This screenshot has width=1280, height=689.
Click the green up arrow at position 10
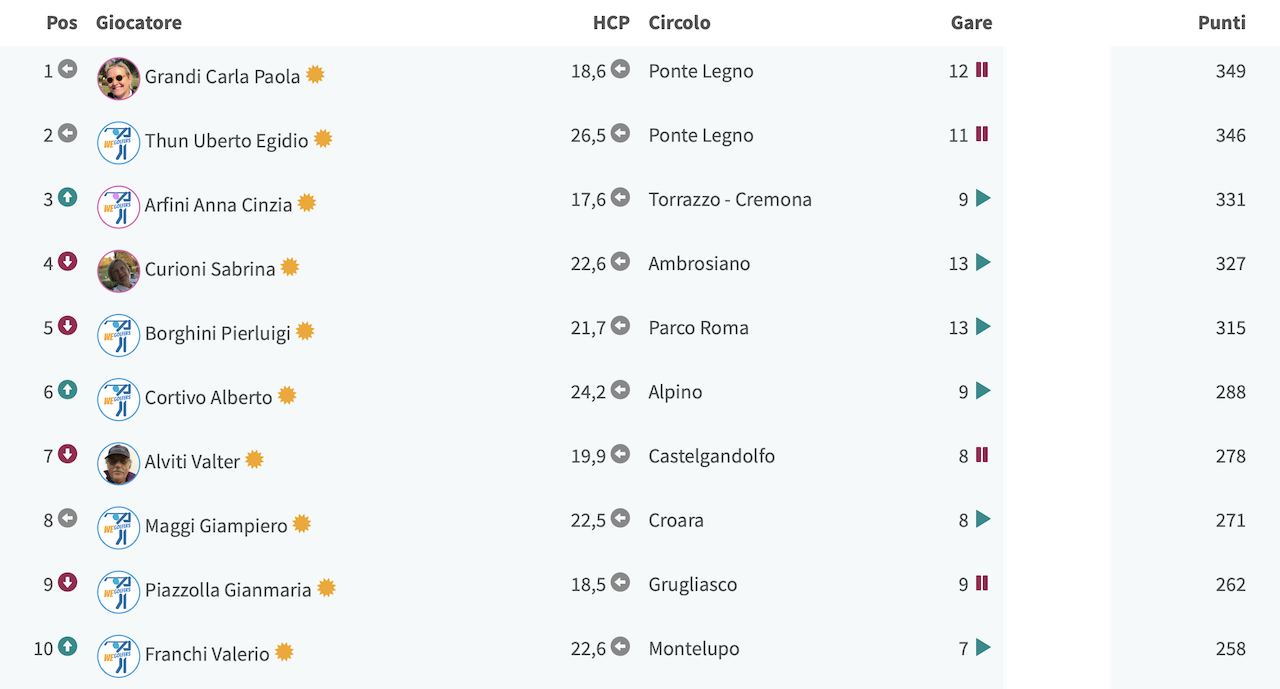[67, 646]
